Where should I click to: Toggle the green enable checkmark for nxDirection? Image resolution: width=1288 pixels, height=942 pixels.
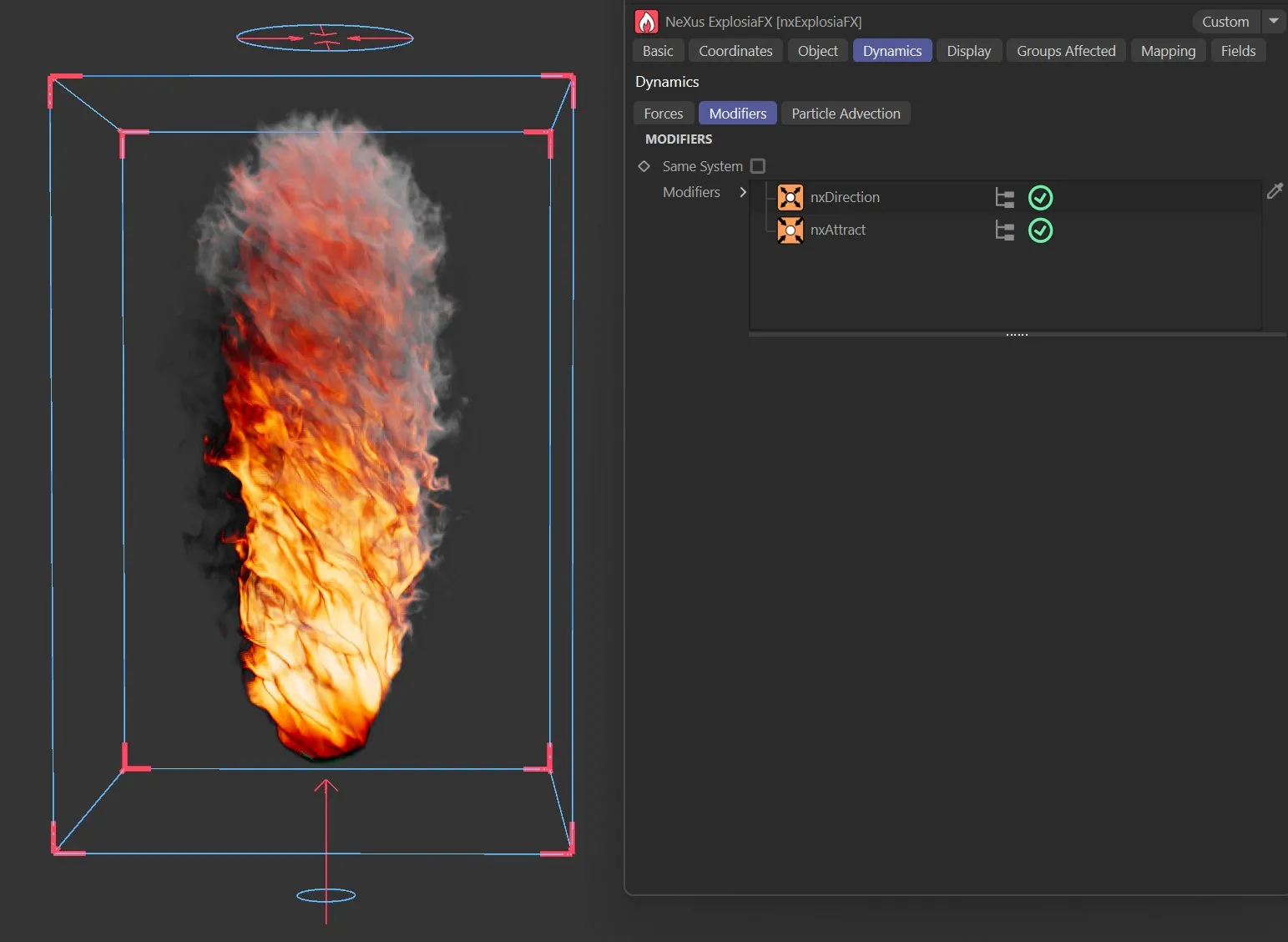[x=1040, y=198]
